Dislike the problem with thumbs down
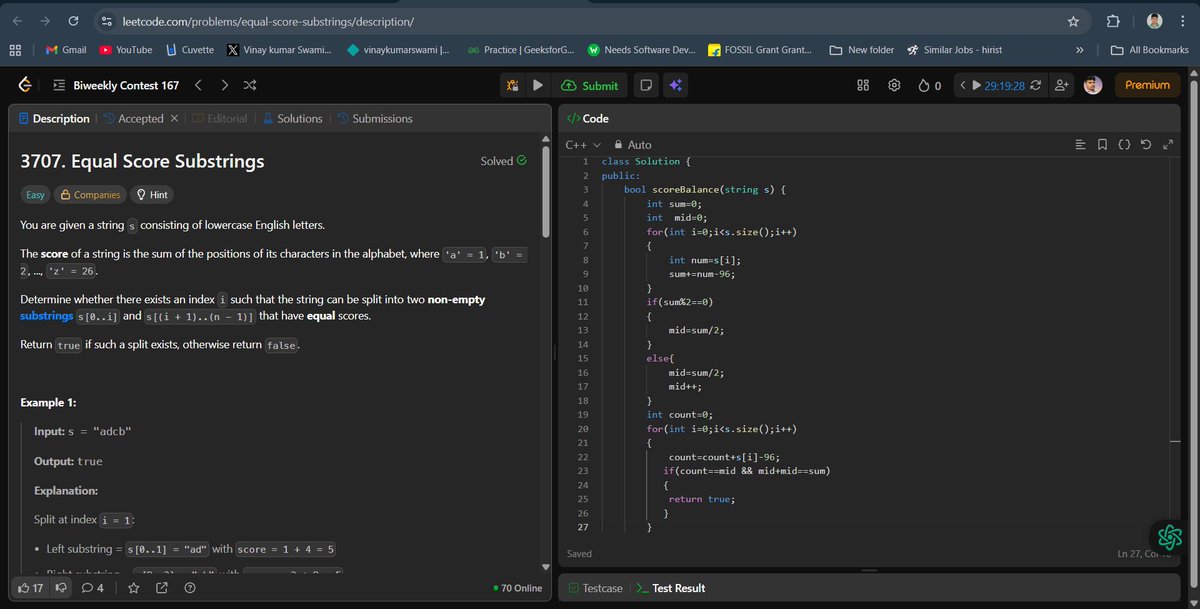Image resolution: width=1200 pixels, height=609 pixels. (61, 588)
